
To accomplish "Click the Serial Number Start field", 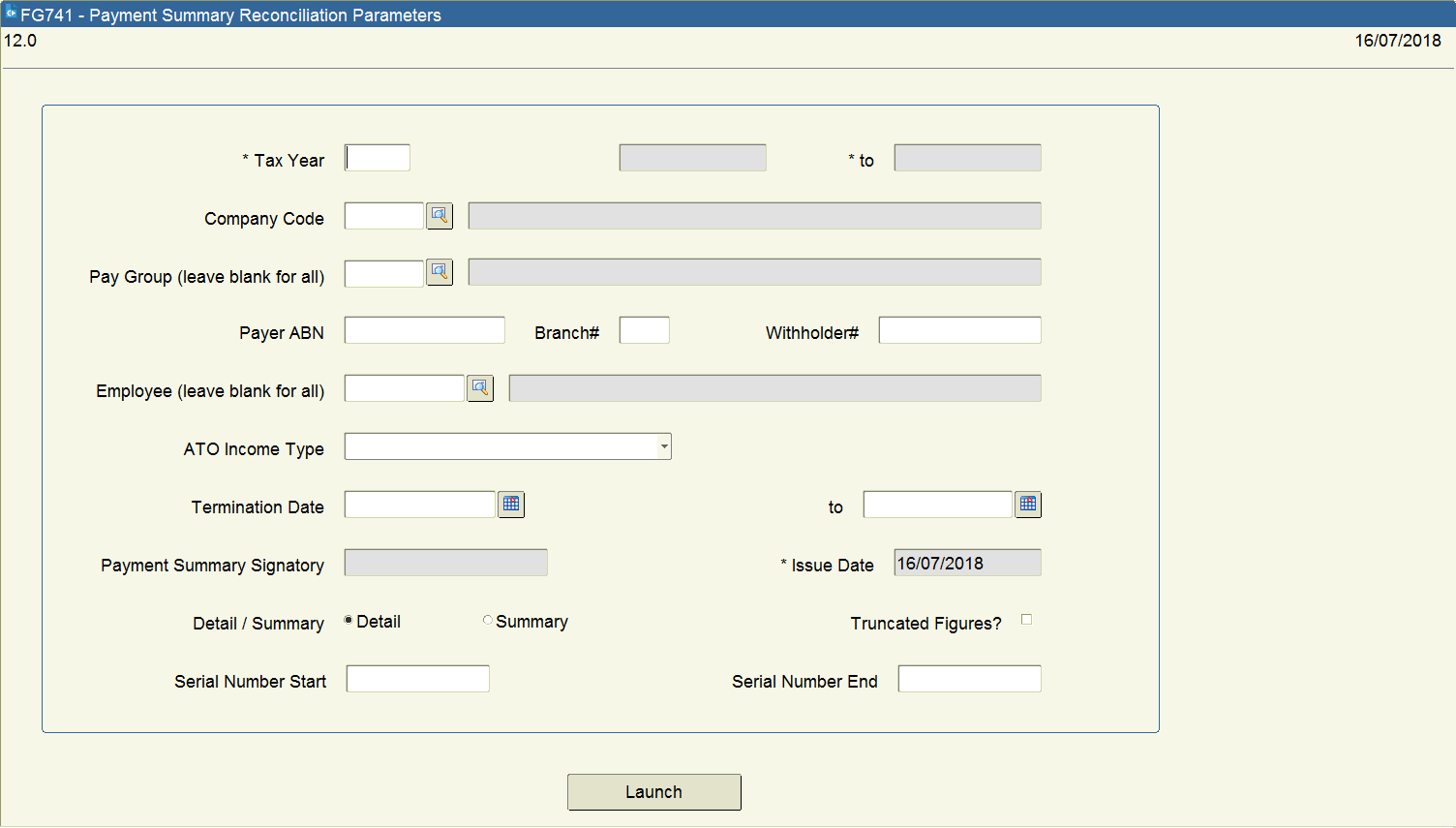I will [x=417, y=678].
